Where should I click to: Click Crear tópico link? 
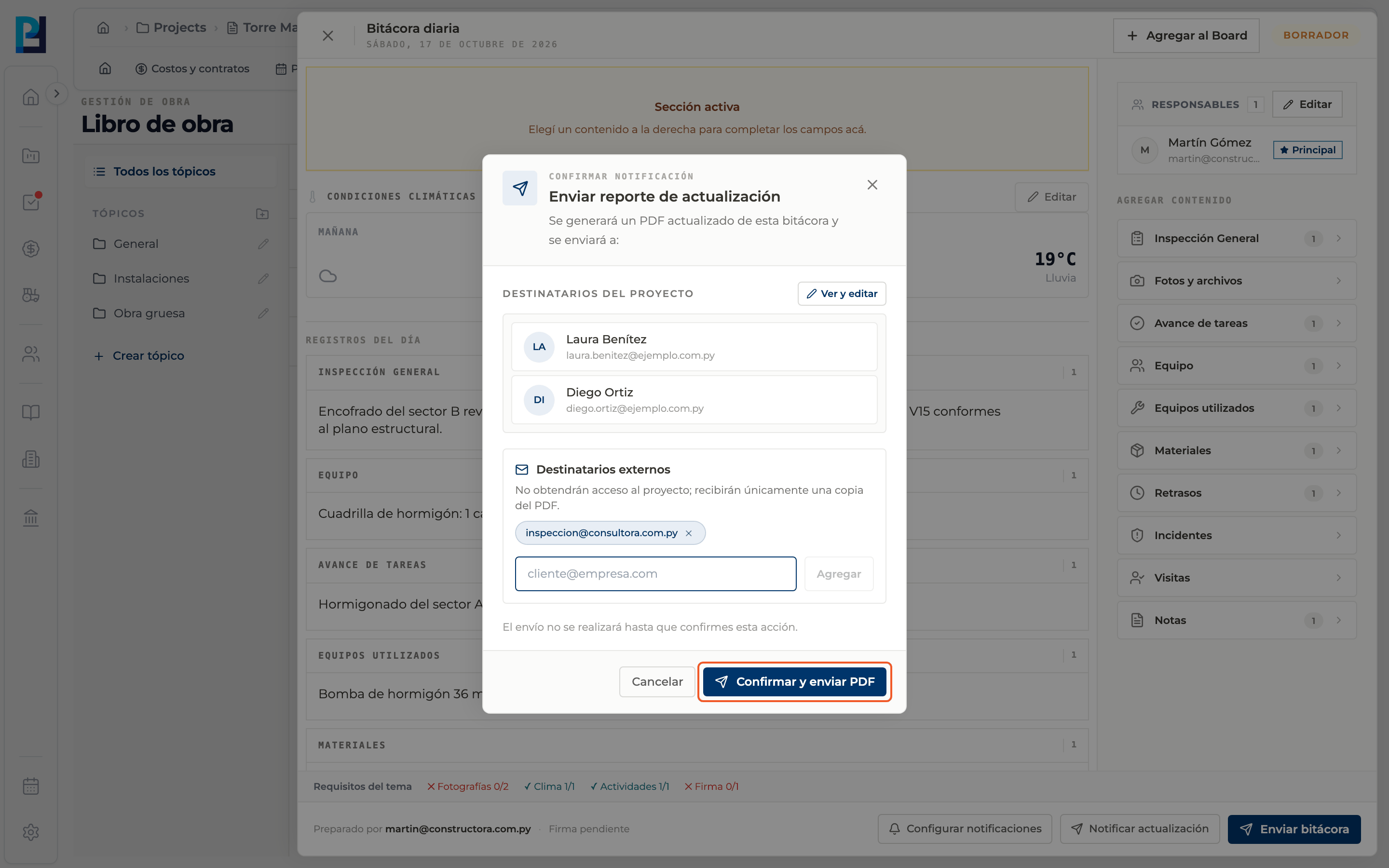tap(139, 356)
